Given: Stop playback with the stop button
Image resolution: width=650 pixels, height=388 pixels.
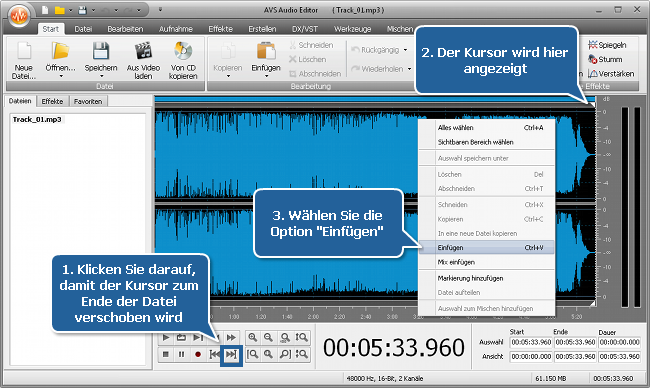Looking at the screenshot, I should (x=166, y=354).
